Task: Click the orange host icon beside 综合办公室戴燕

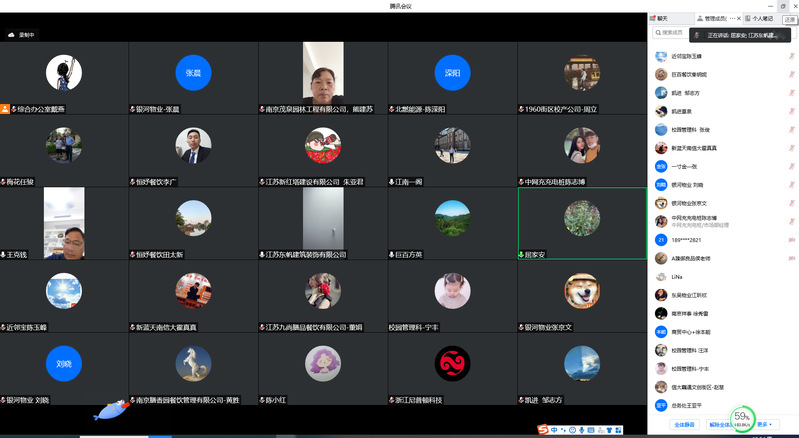Action: coord(5,108)
